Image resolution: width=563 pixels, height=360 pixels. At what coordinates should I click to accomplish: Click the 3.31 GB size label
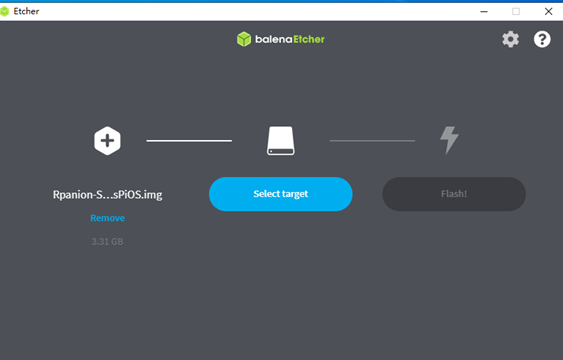pyautogui.click(x=107, y=242)
